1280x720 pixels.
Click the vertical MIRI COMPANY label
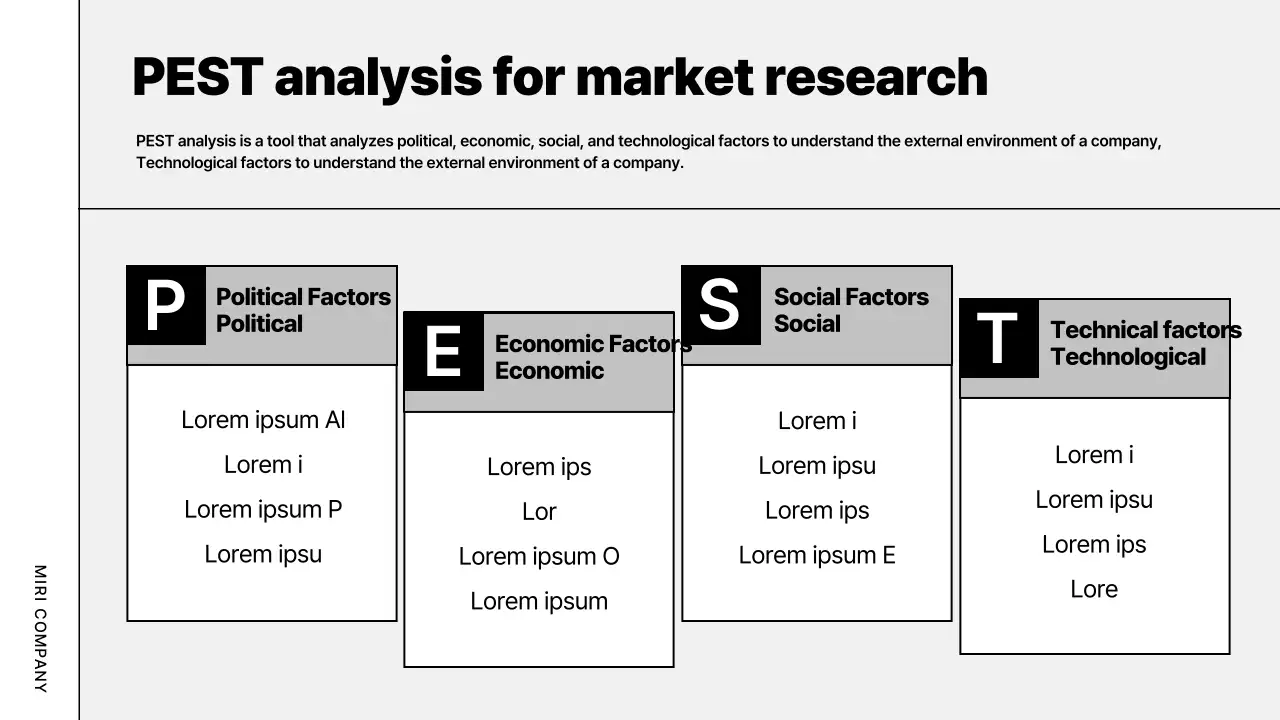[x=40, y=628]
